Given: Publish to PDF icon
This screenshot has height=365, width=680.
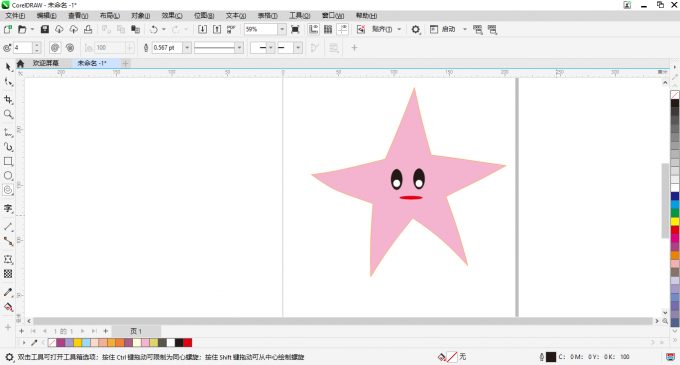Looking at the screenshot, I should point(231,29).
